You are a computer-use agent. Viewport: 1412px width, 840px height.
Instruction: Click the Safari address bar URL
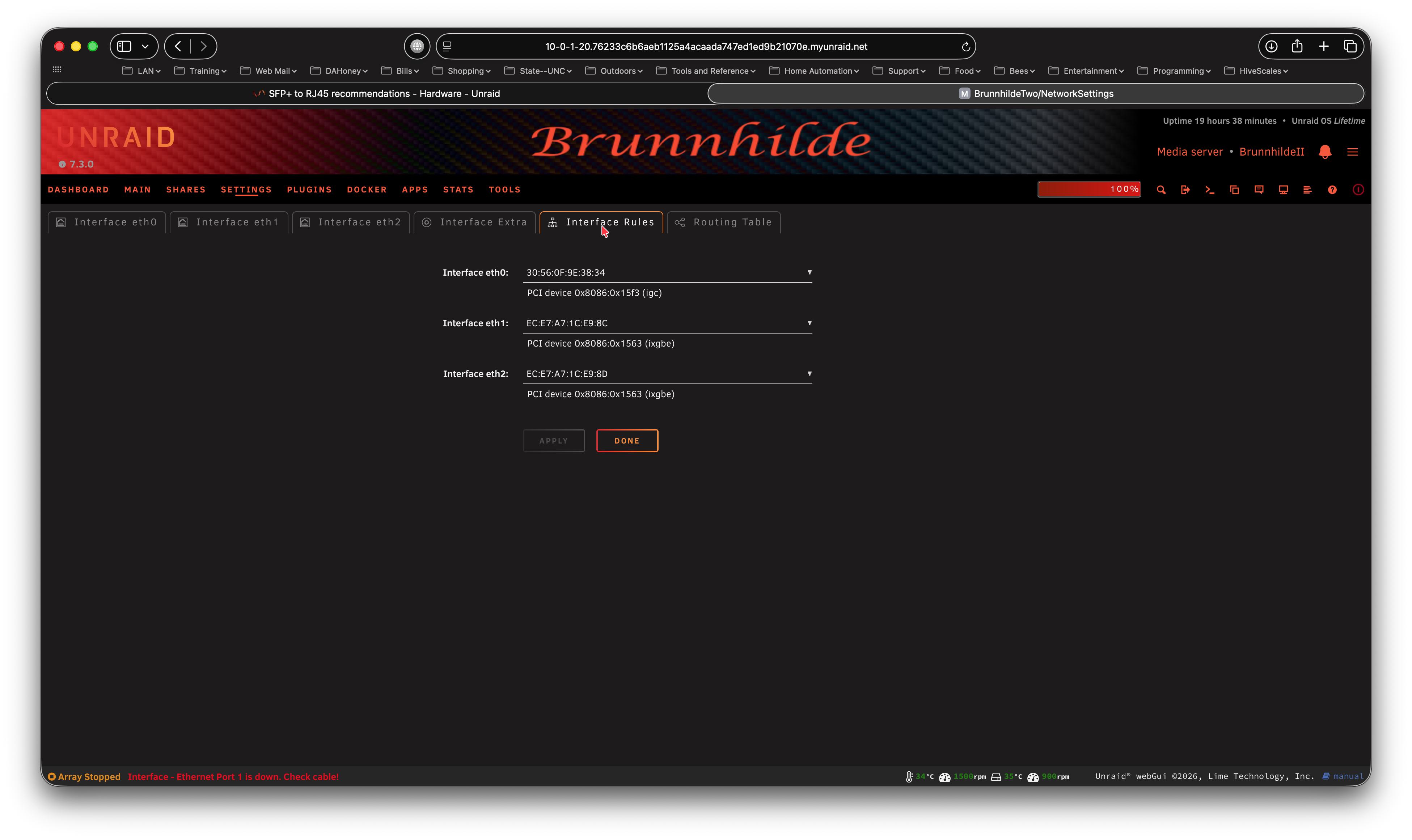pyautogui.click(x=706, y=46)
